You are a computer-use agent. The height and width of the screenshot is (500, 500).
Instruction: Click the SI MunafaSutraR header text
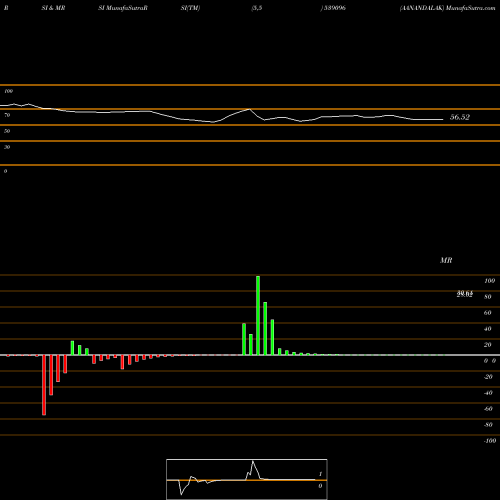click(123, 8)
